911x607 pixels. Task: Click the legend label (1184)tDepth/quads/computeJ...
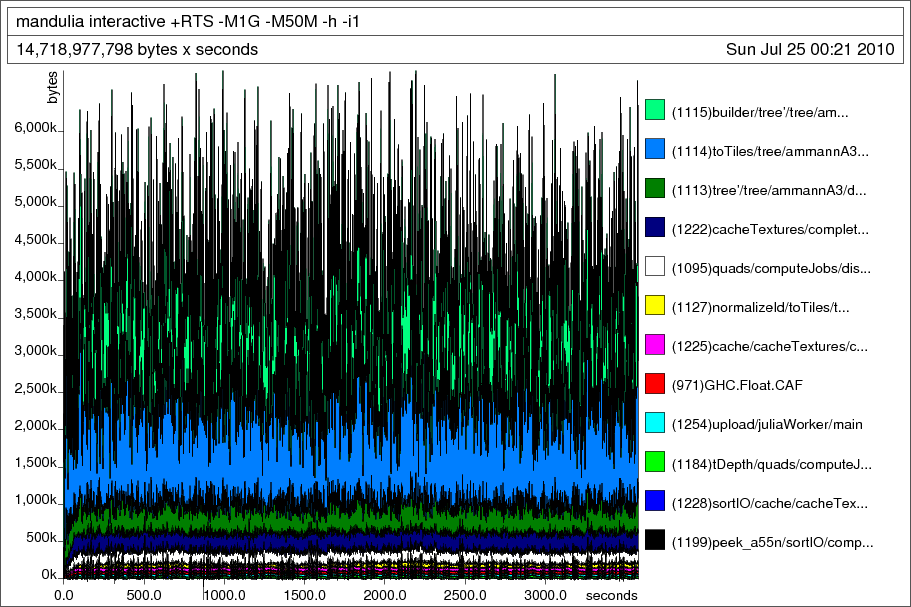[772, 464]
